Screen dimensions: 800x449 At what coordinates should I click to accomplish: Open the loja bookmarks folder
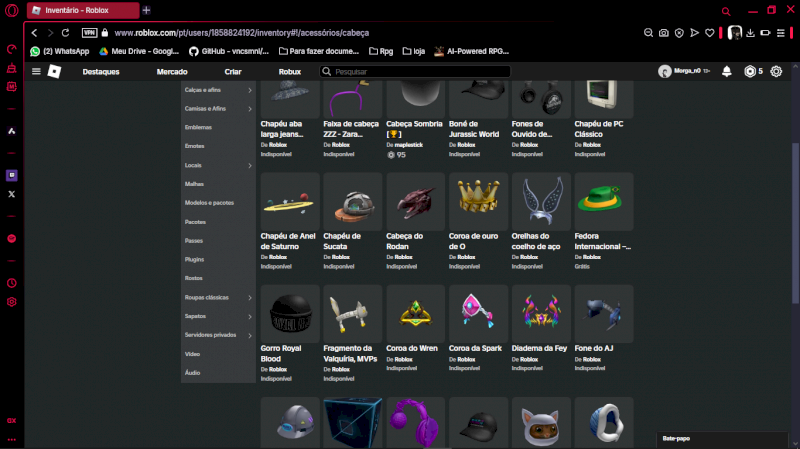coord(414,51)
